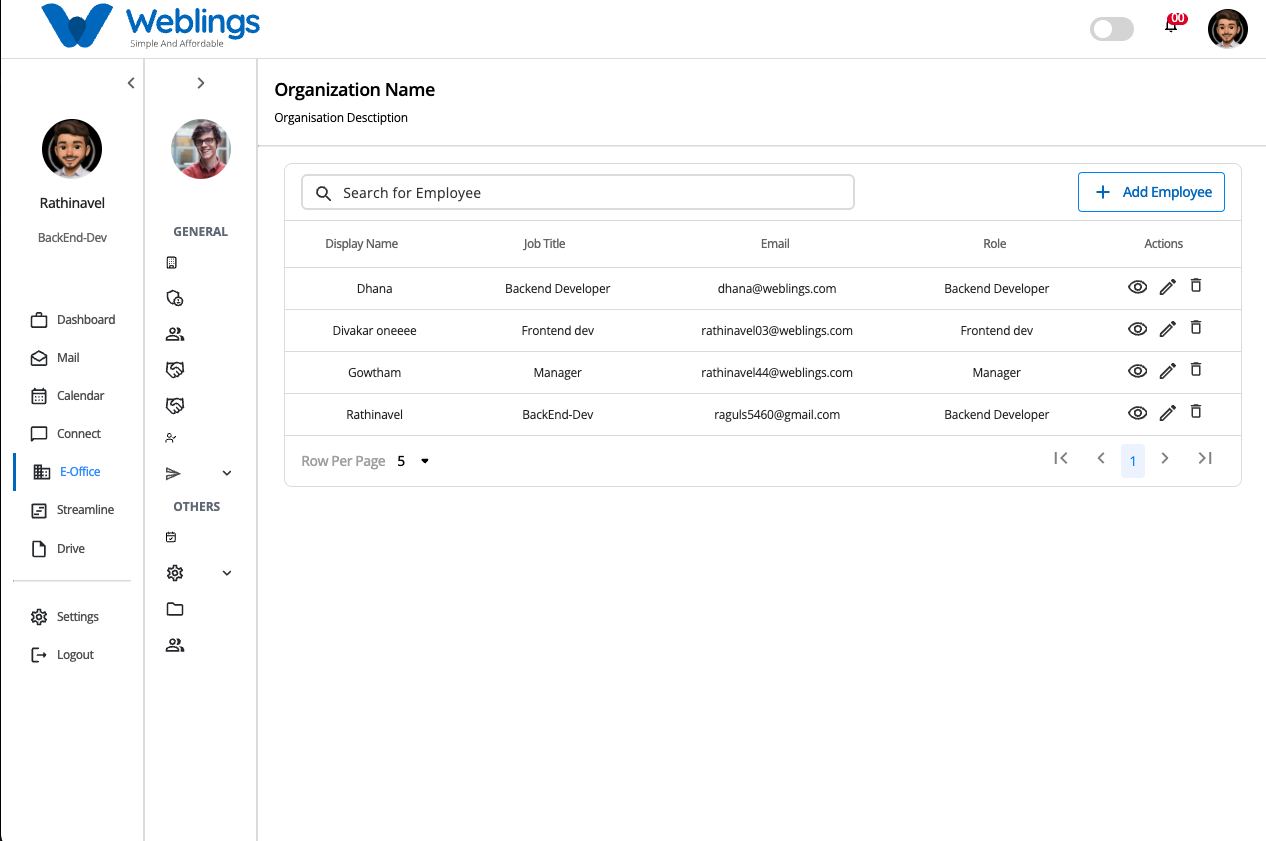1266x841 pixels.
Task: Open Streamline in the sidebar
Action: point(72,510)
